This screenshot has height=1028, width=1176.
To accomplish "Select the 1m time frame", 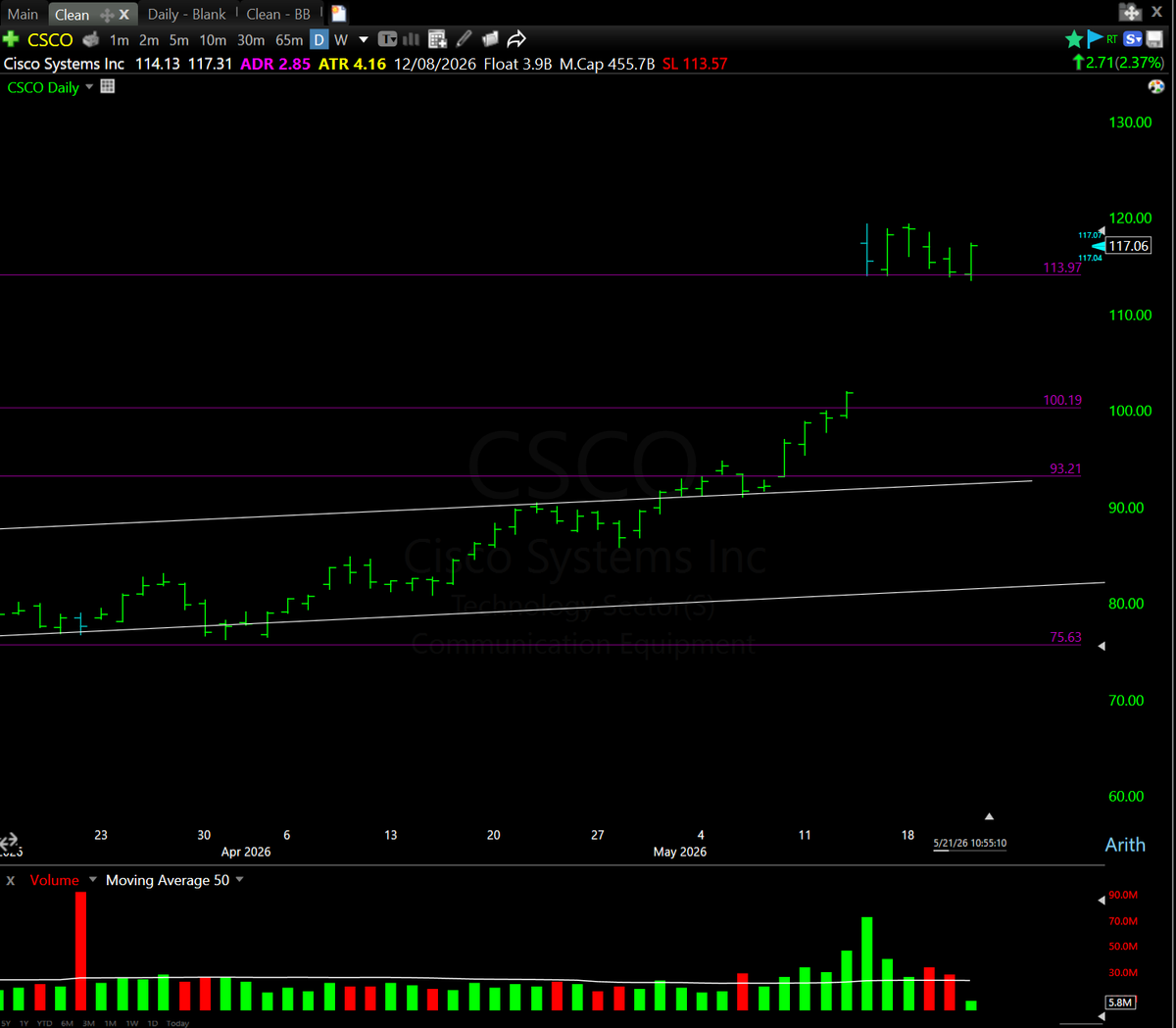I will pos(120,40).
